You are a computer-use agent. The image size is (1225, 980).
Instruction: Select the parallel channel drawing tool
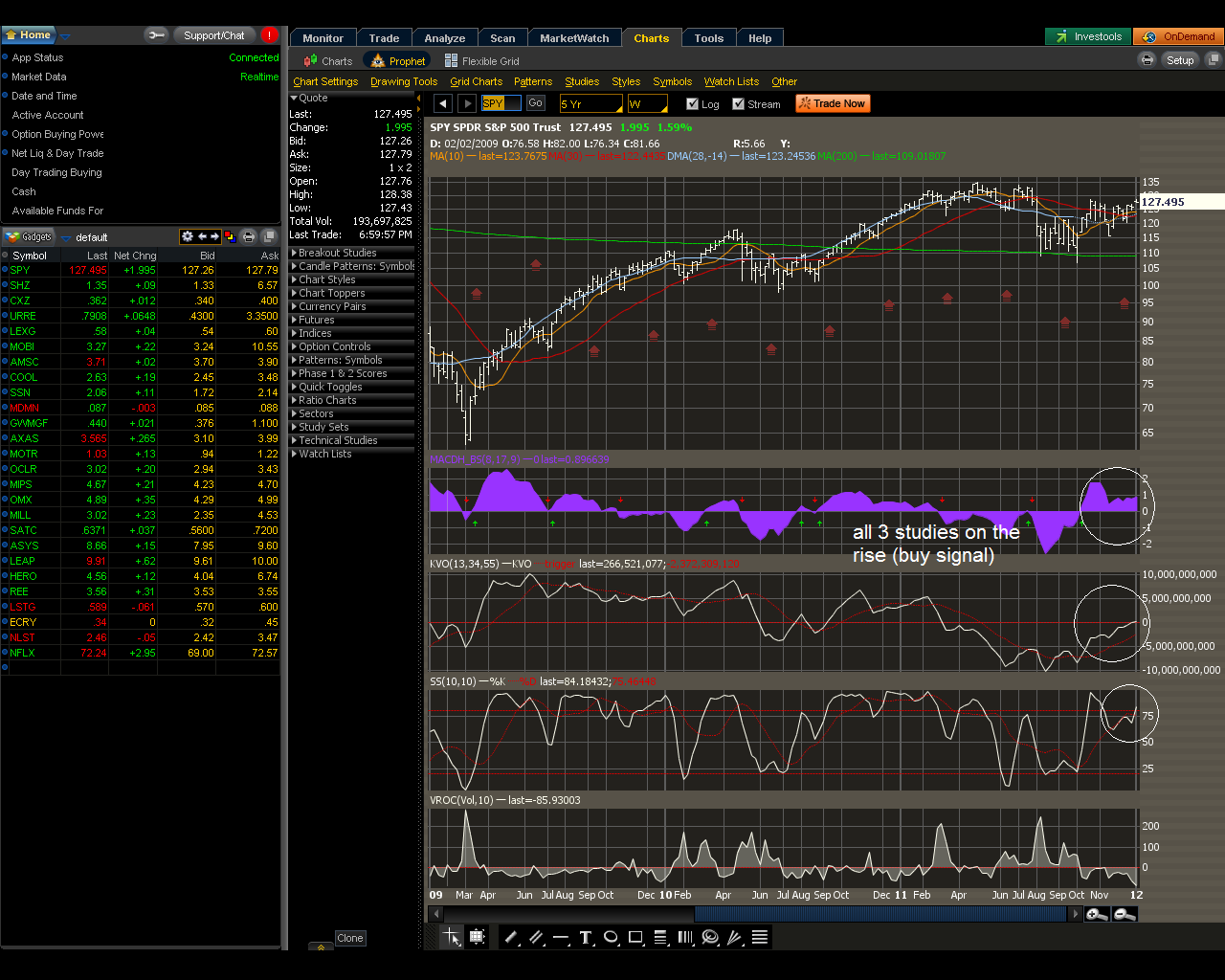536,938
